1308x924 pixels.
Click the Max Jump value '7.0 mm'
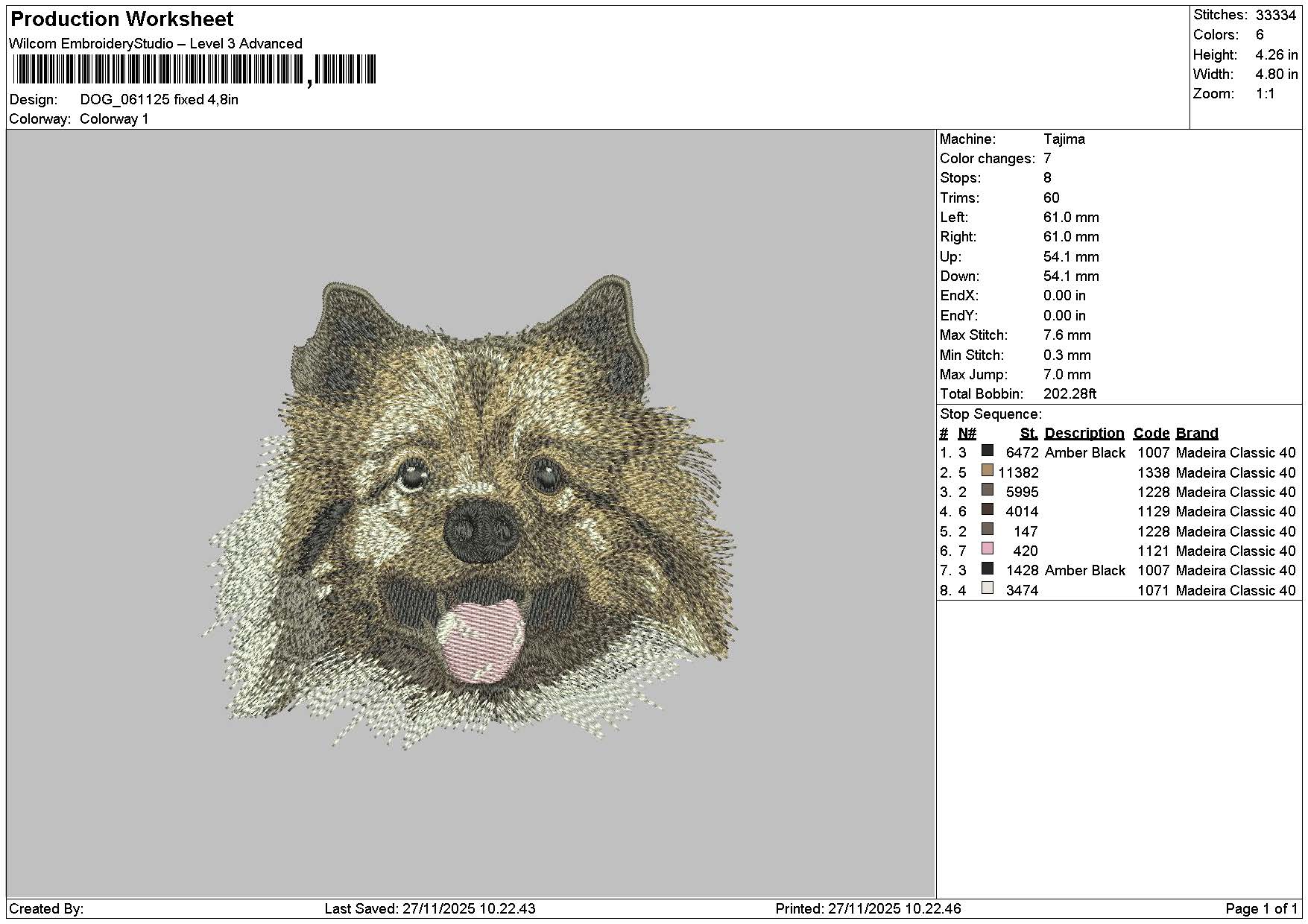point(1067,374)
